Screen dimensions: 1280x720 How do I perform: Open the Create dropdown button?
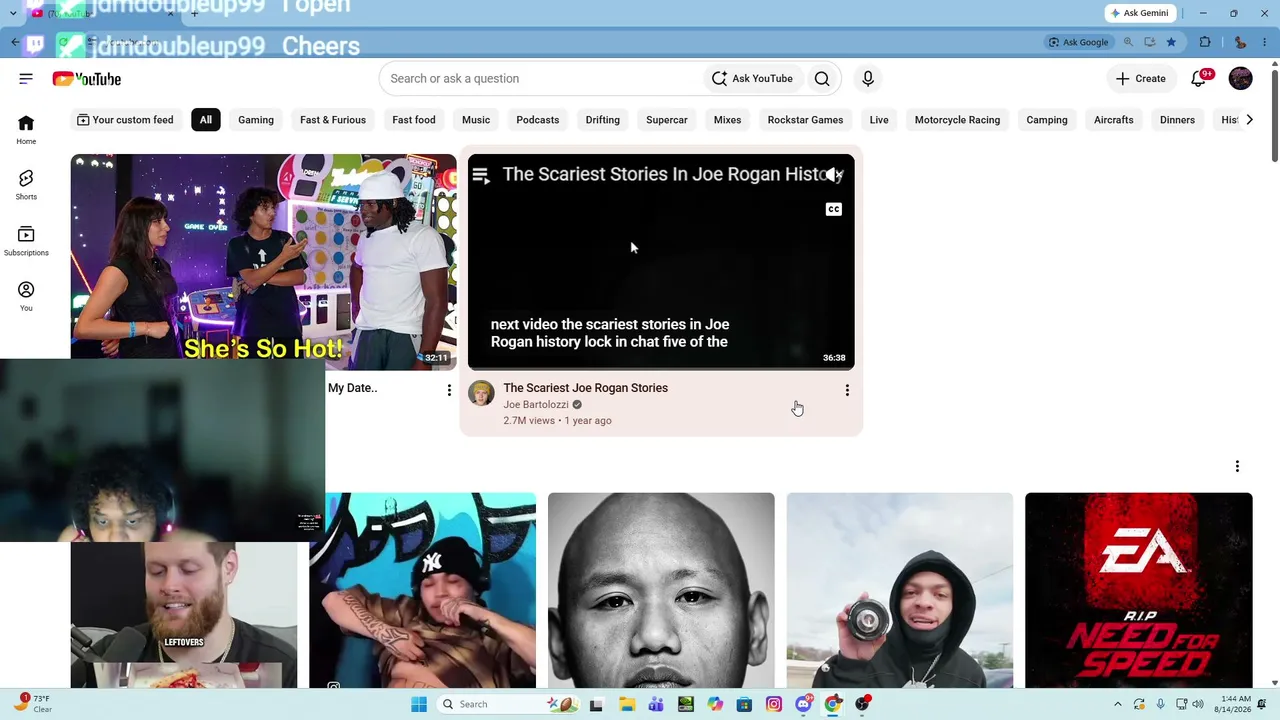(x=1141, y=79)
